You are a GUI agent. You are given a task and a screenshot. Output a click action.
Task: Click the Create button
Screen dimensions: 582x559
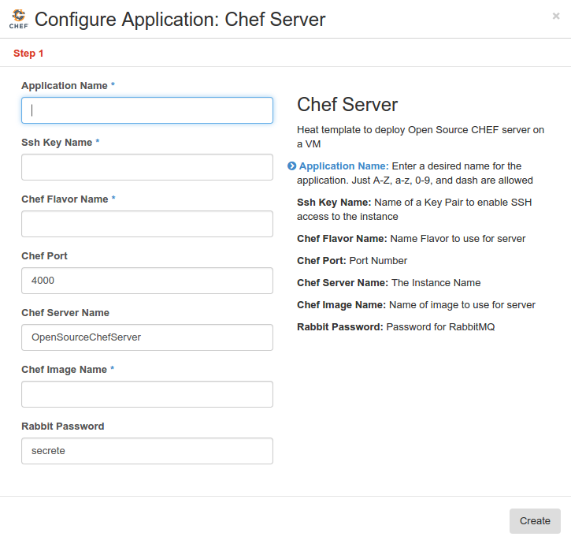click(535, 521)
